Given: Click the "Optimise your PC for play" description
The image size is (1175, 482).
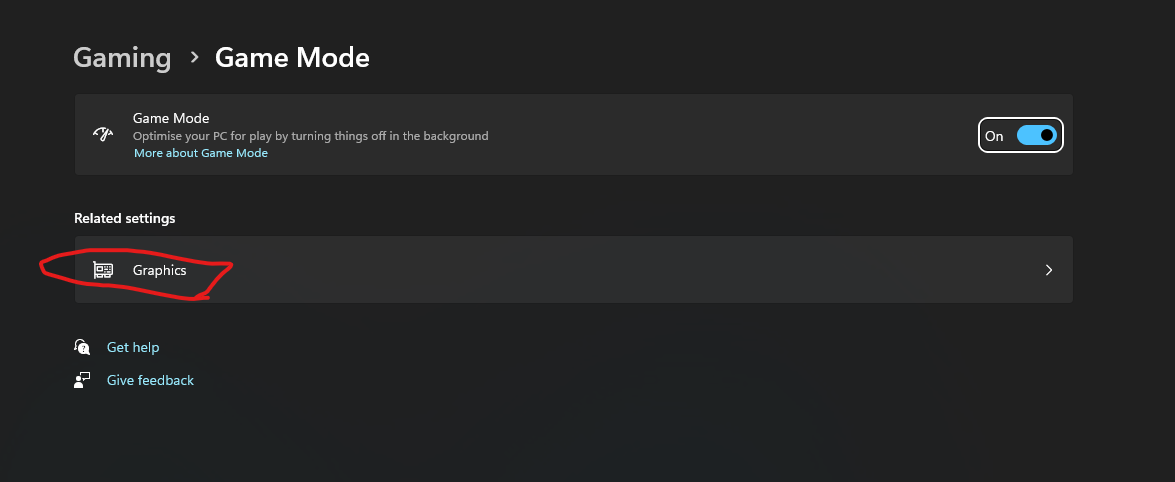Looking at the screenshot, I should (x=310, y=136).
